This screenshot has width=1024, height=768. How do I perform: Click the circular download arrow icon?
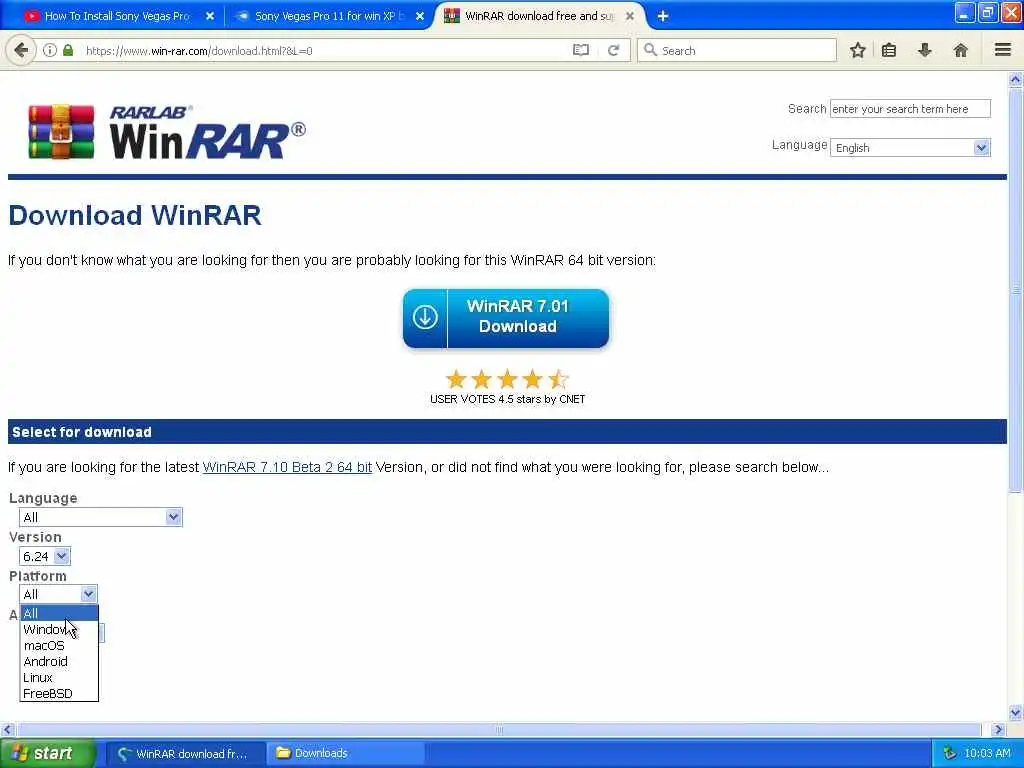[425, 317]
